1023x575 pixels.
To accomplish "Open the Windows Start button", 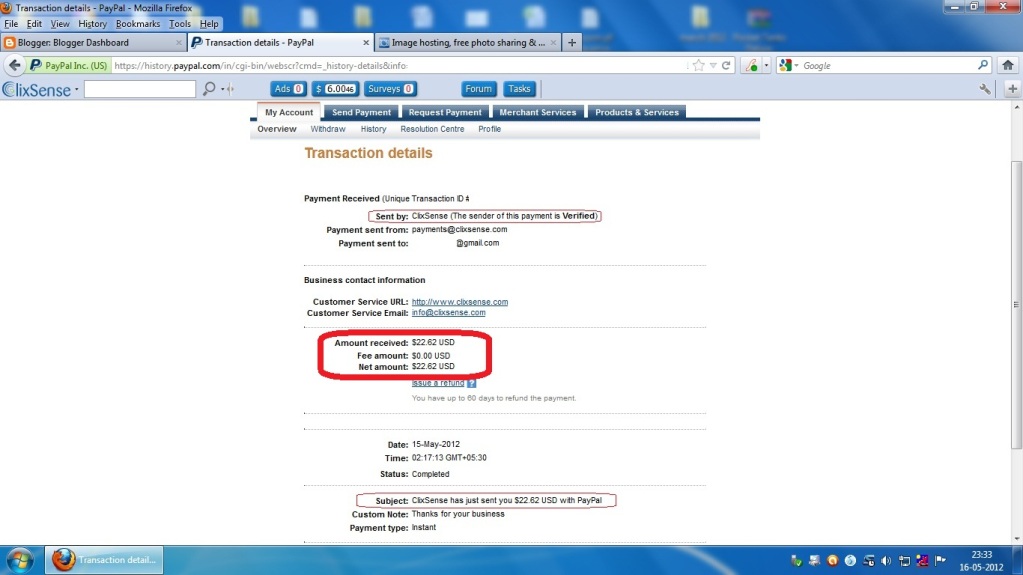I will 20,560.
